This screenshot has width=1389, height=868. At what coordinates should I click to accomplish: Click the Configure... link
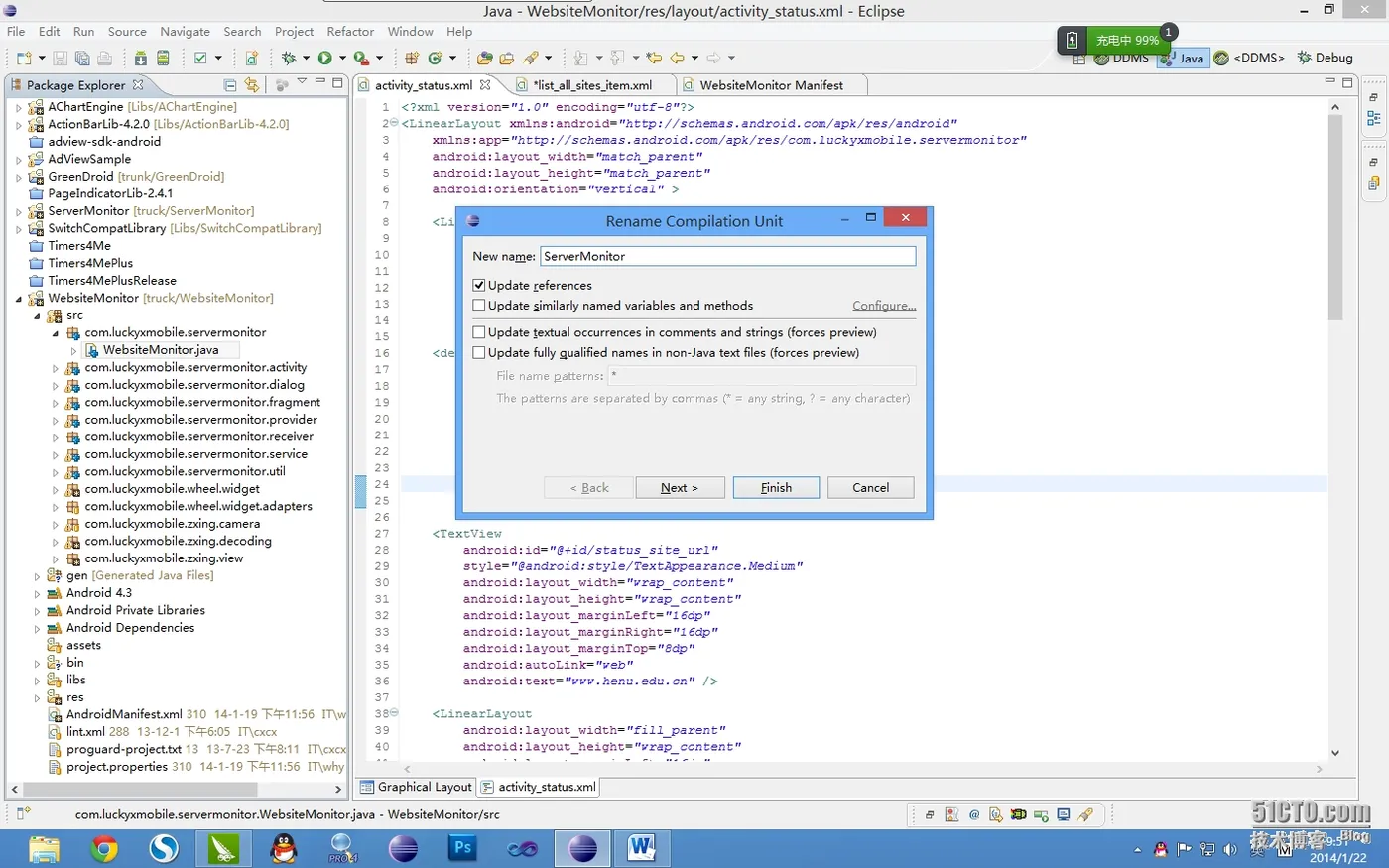(x=884, y=306)
